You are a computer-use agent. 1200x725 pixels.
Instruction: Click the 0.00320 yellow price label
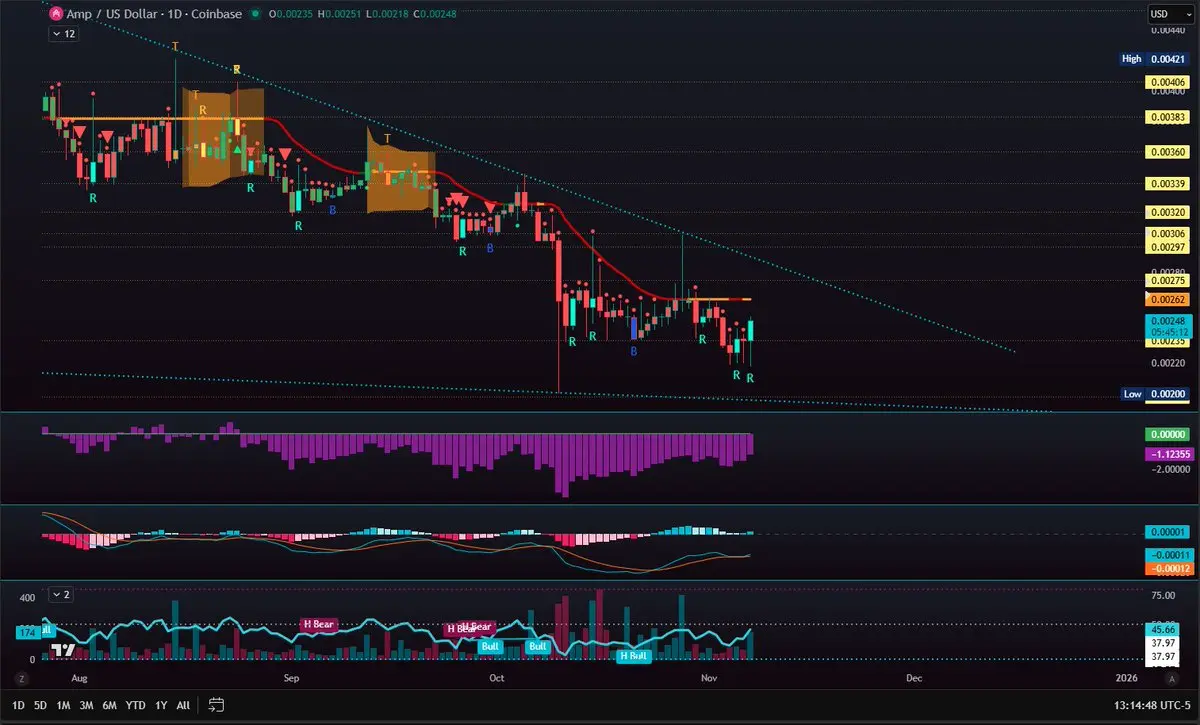[1167, 213]
